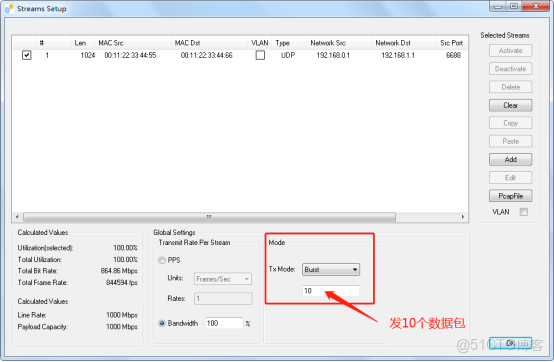Click the VLAN column header
Image resolution: width=554 pixels, height=362 pixels.
tap(260, 43)
